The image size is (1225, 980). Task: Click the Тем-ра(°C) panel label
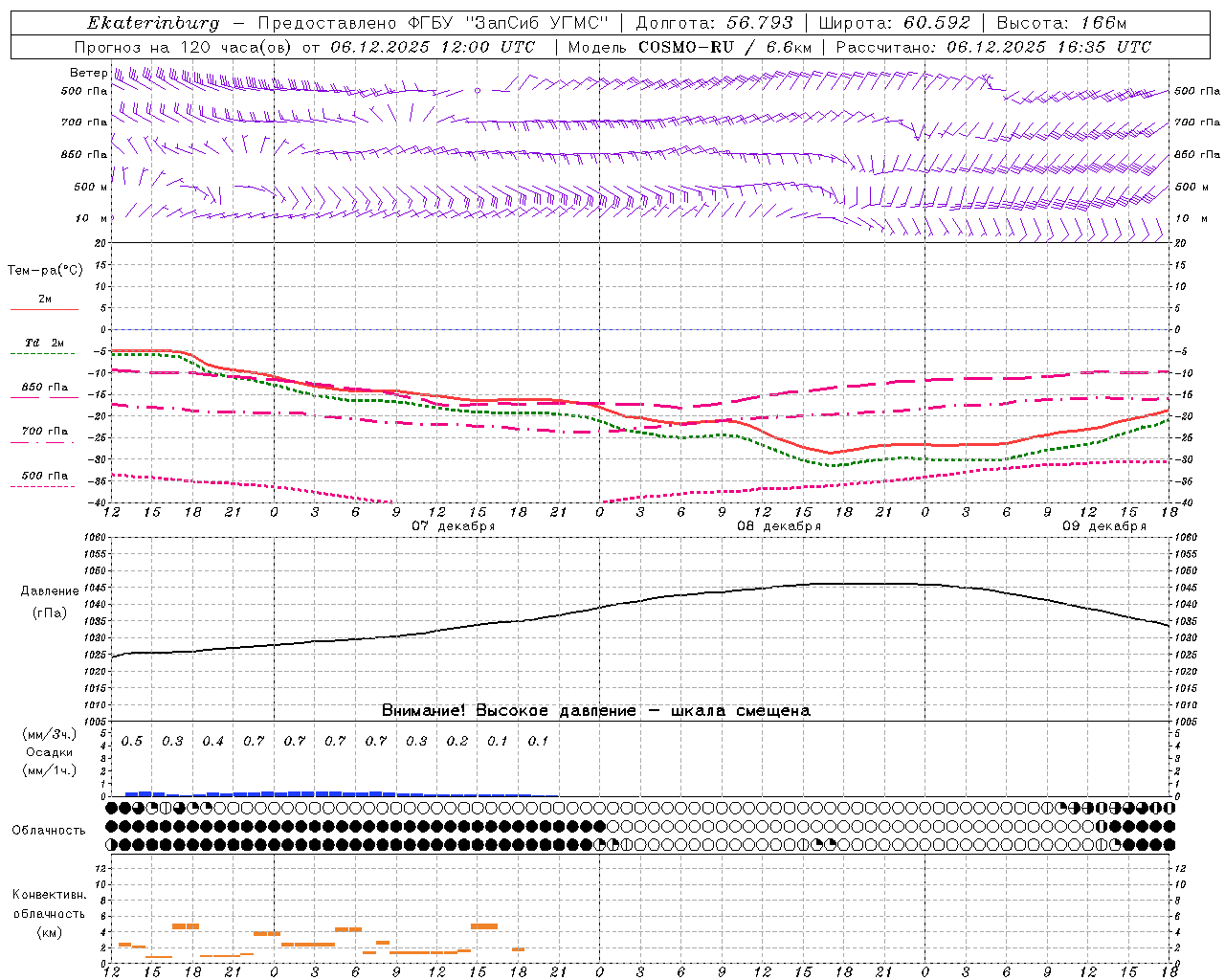click(45, 271)
